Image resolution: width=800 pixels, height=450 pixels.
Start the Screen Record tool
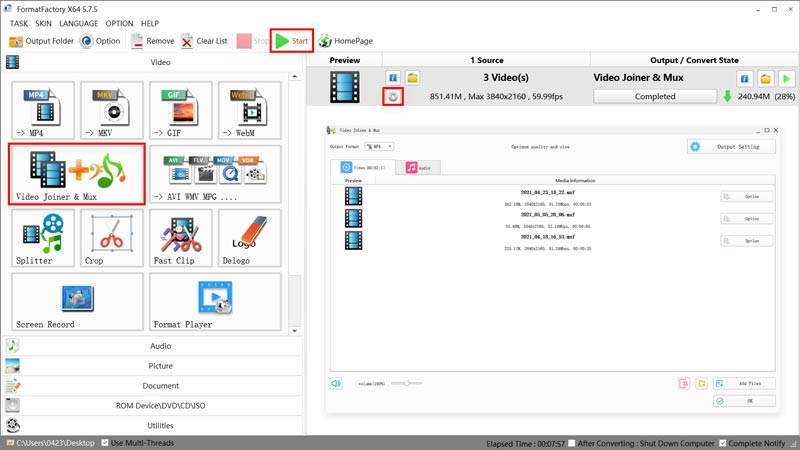pos(77,302)
